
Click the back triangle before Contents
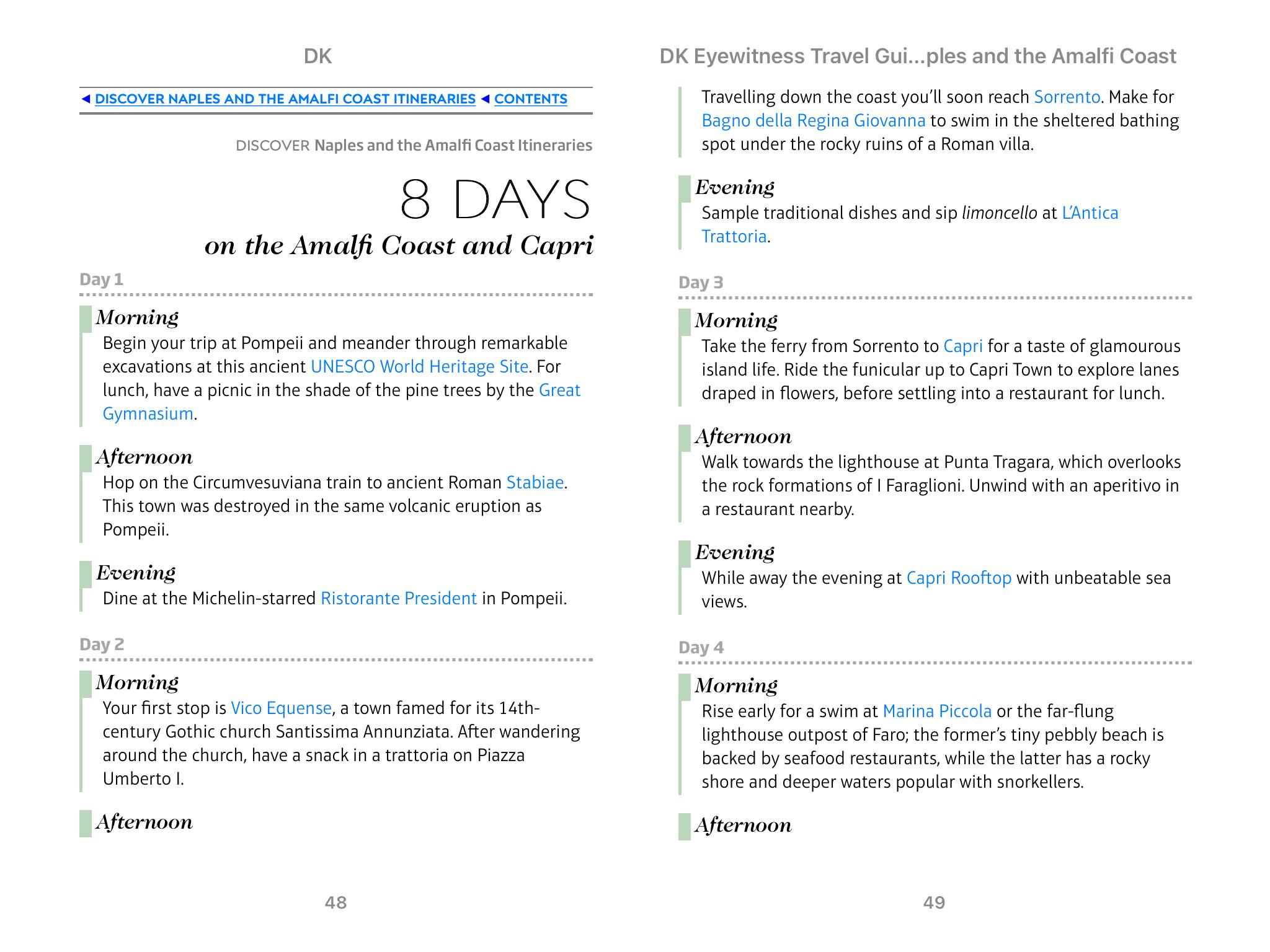(x=486, y=99)
